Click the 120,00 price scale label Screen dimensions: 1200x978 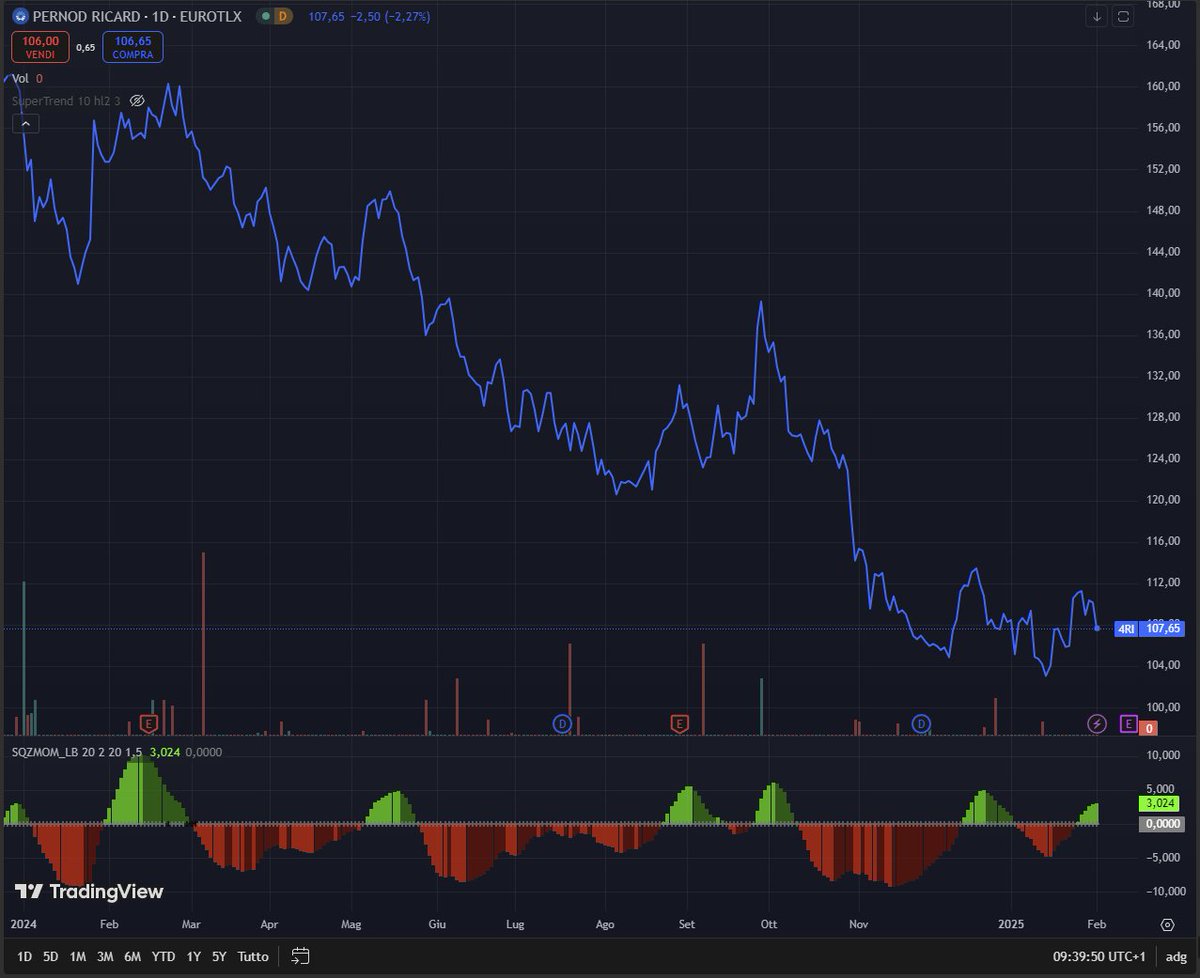point(1162,500)
